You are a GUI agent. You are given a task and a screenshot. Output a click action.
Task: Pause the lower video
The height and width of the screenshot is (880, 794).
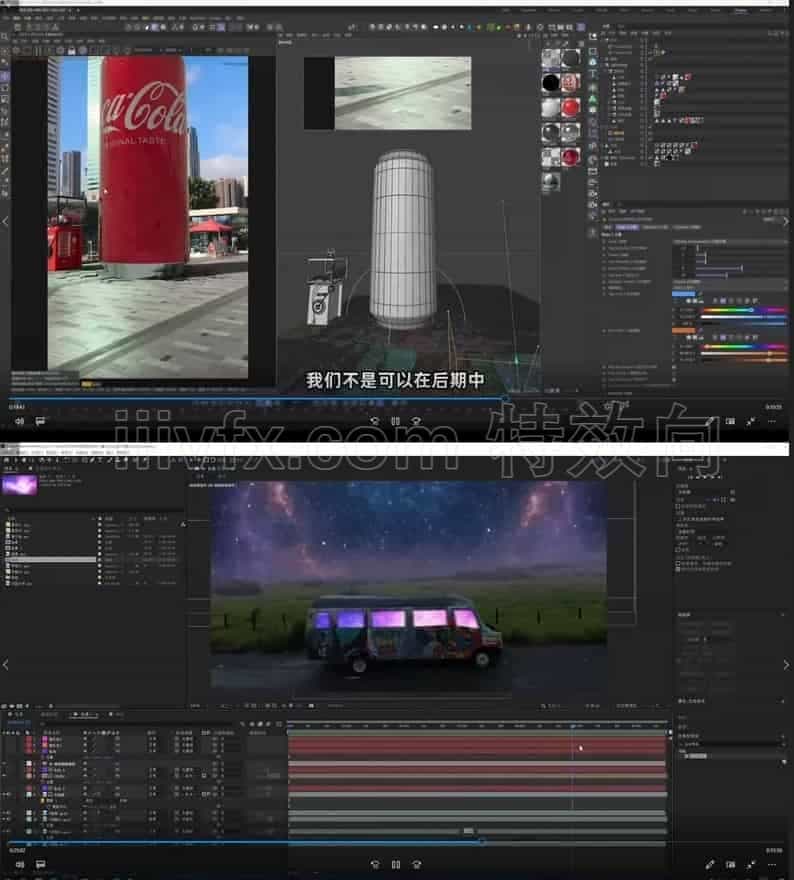396,864
